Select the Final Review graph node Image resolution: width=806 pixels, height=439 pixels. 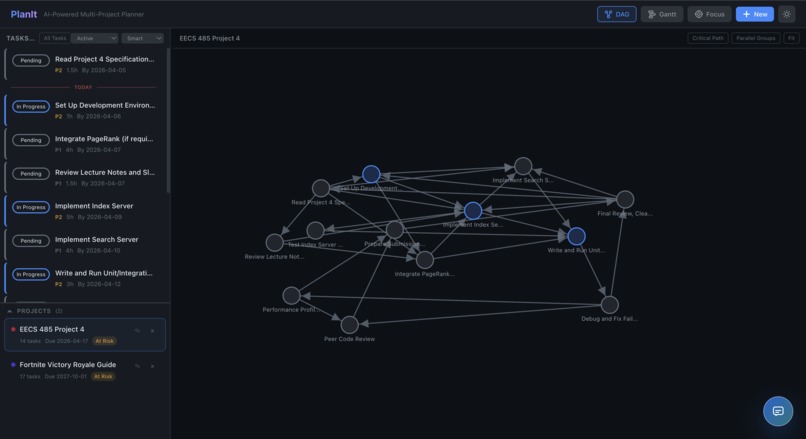coord(625,199)
